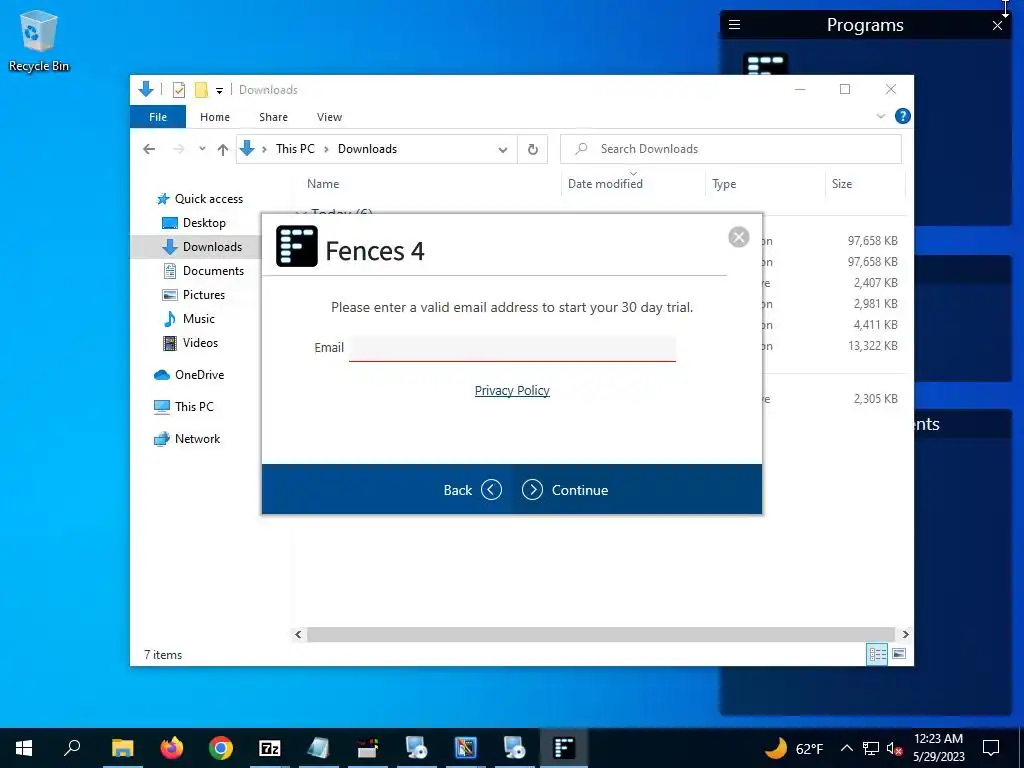1024x768 pixels.
Task: Open the View ribbon tab
Action: [x=329, y=117]
